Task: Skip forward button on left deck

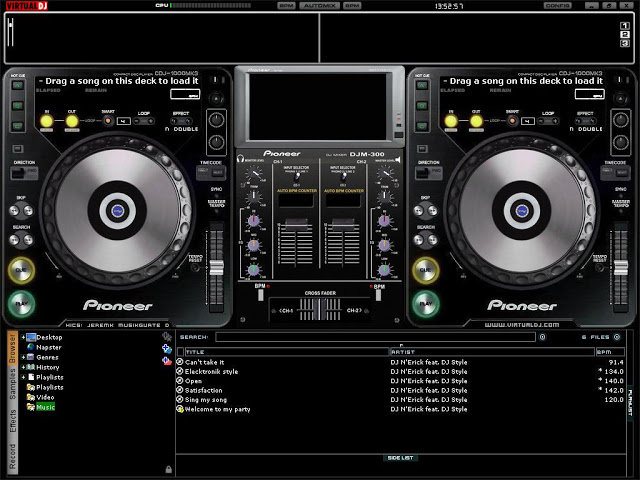Action: pos(28,211)
